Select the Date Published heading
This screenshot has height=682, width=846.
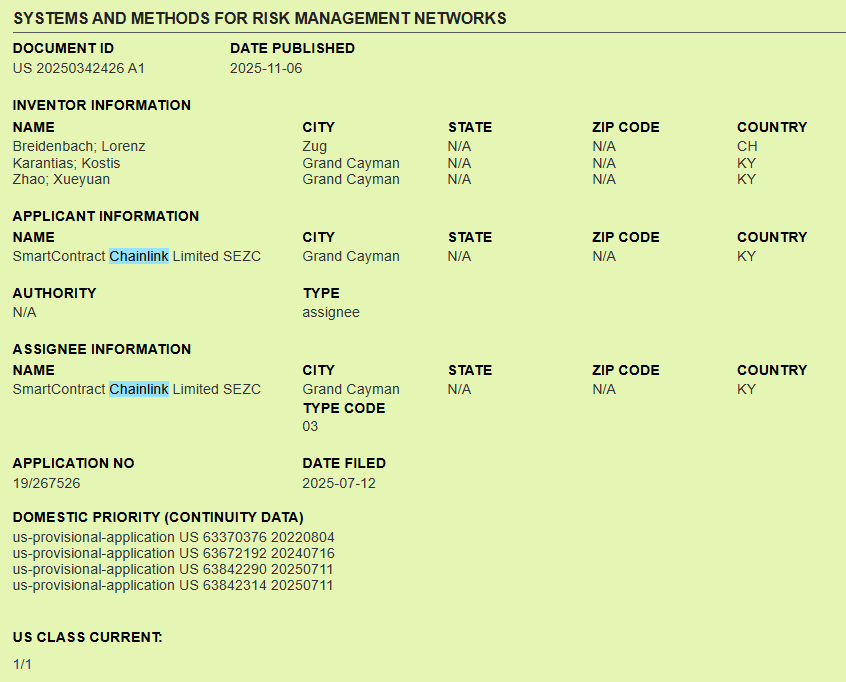point(292,49)
